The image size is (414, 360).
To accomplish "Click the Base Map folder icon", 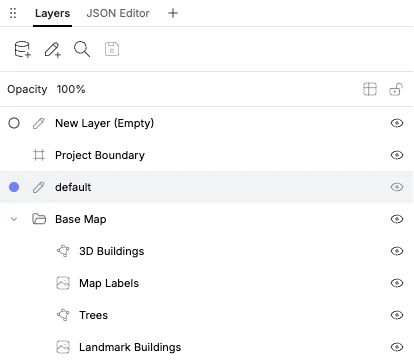I will point(39,219).
